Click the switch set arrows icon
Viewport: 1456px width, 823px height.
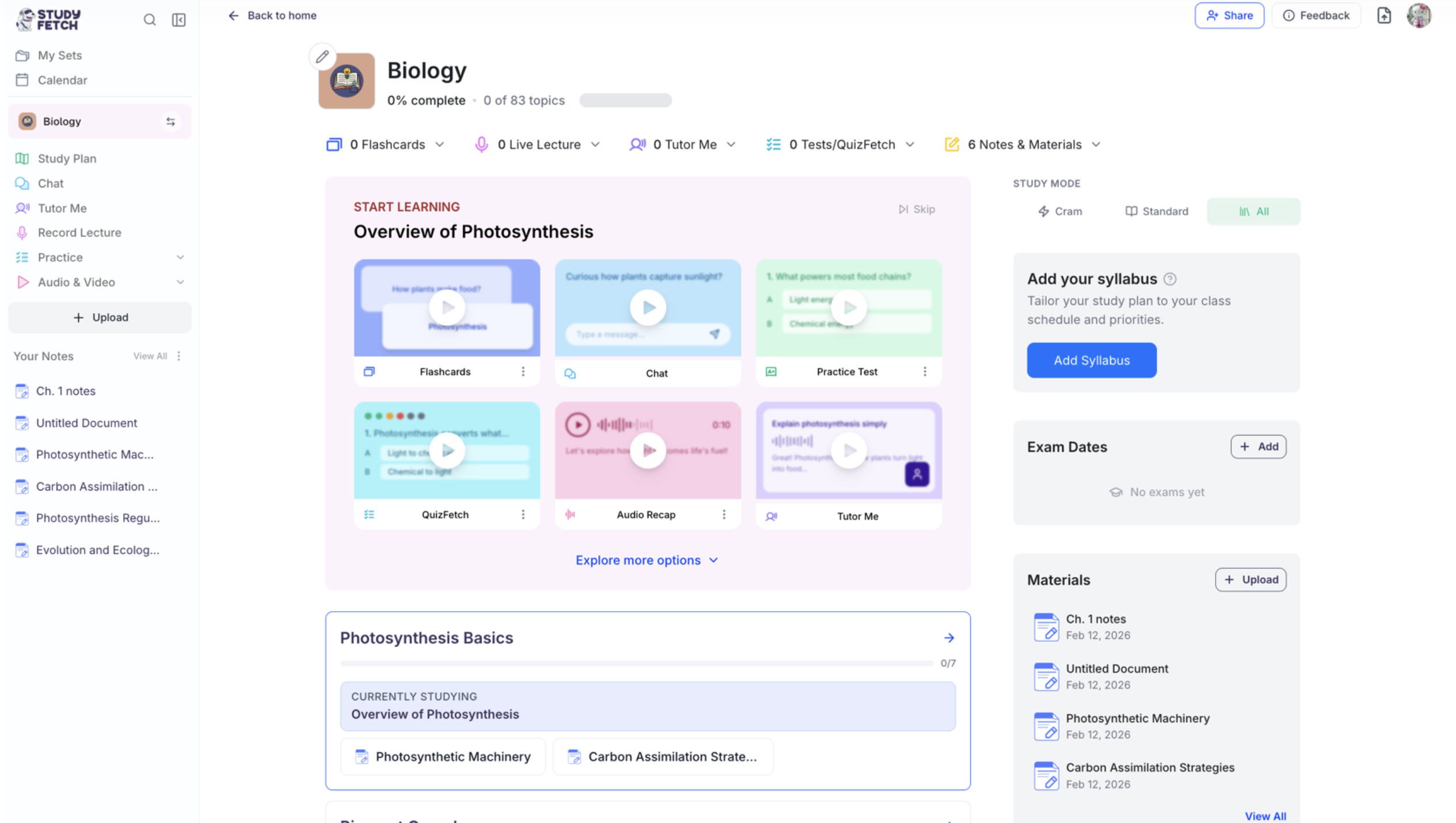click(170, 121)
